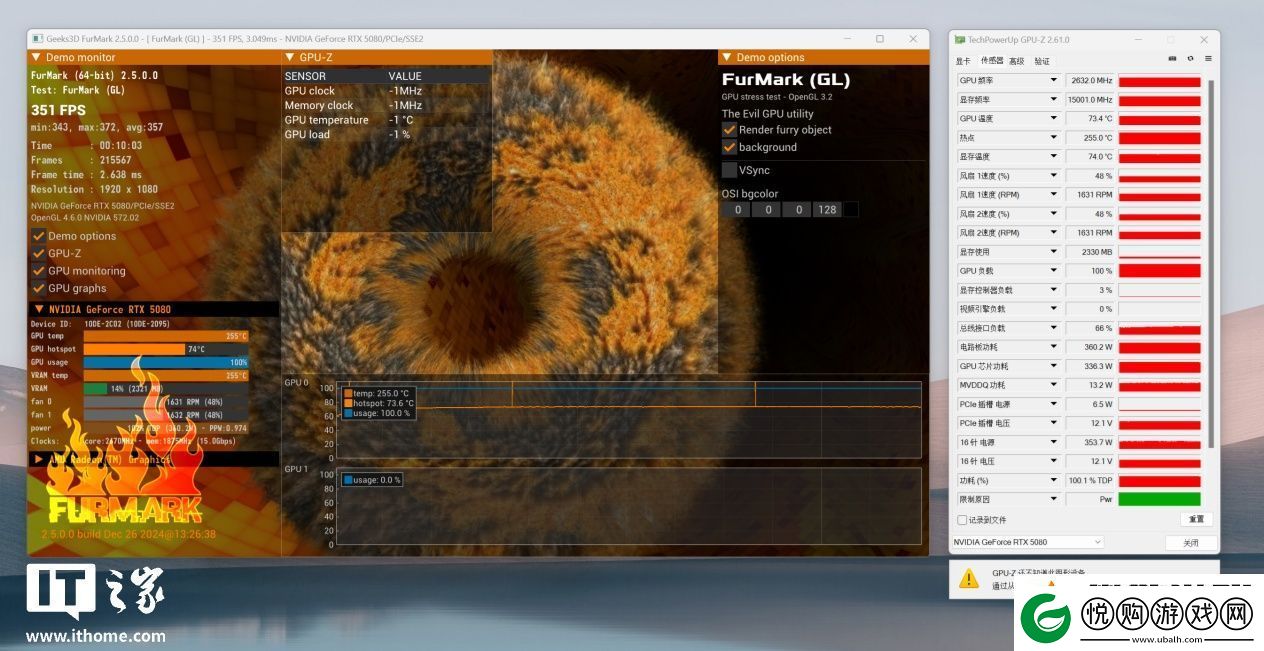This screenshot has height=651, width=1264.
Task: Click the GPU 1 usage graph
Action: [x=629, y=506]
